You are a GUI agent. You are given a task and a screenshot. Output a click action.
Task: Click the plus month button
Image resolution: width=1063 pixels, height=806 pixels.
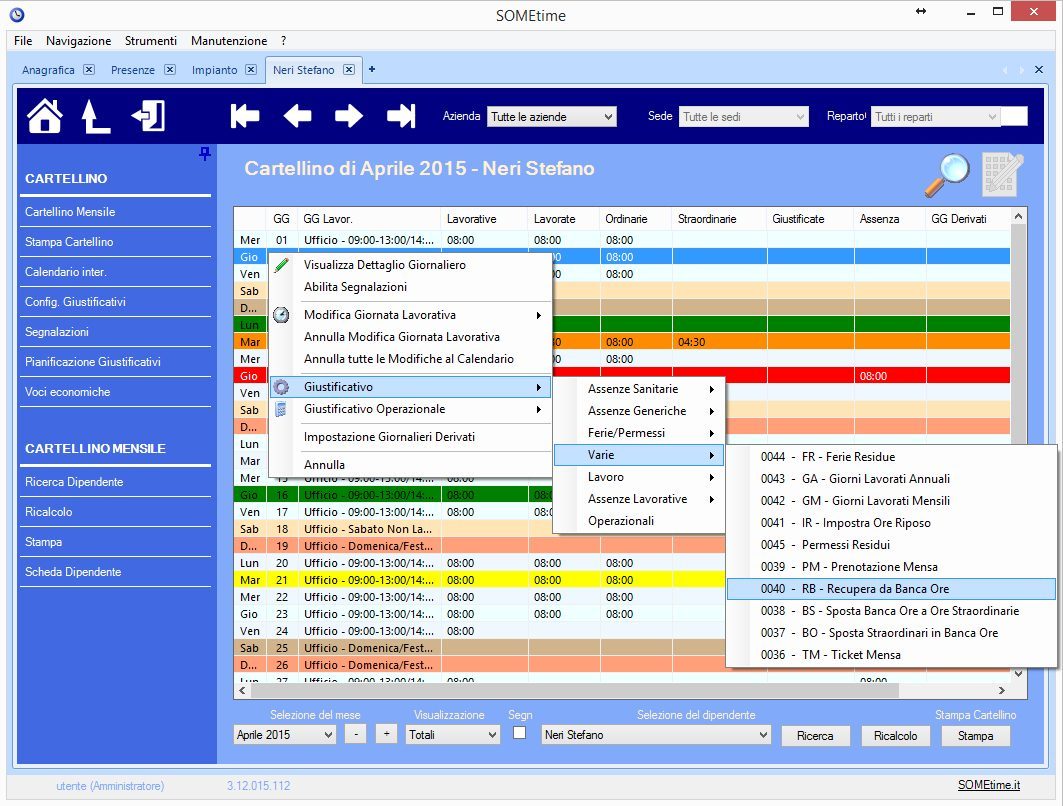tap(386, 734)
